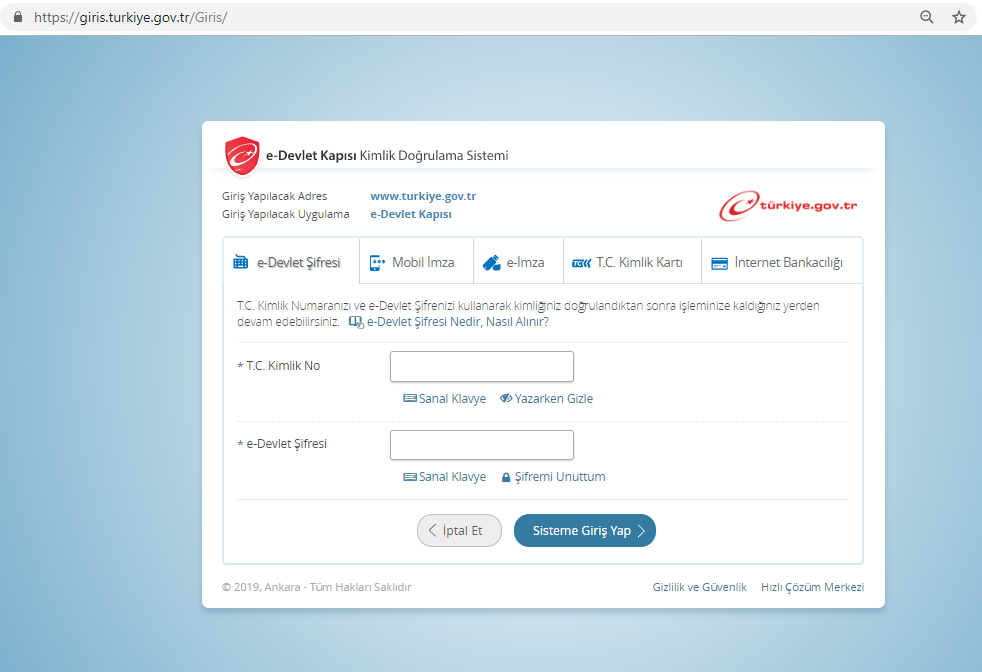Select the T.C. Kimlik Kartı tab

[633, 262]
